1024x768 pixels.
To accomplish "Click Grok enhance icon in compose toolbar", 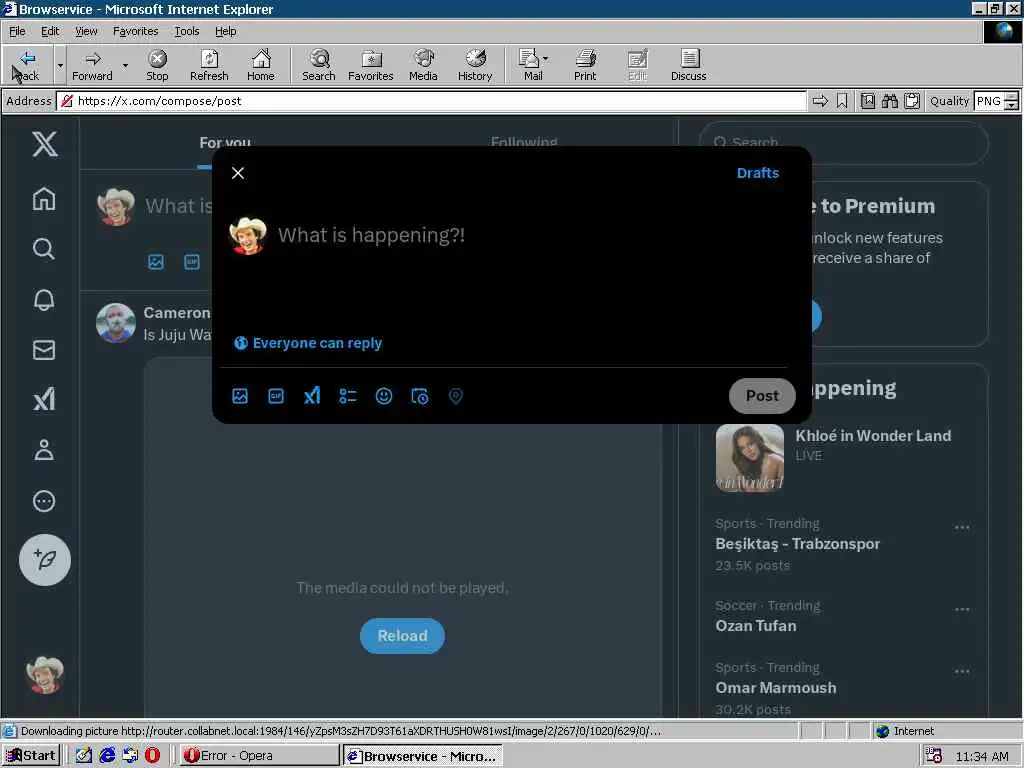I will (x=312, y=396).
